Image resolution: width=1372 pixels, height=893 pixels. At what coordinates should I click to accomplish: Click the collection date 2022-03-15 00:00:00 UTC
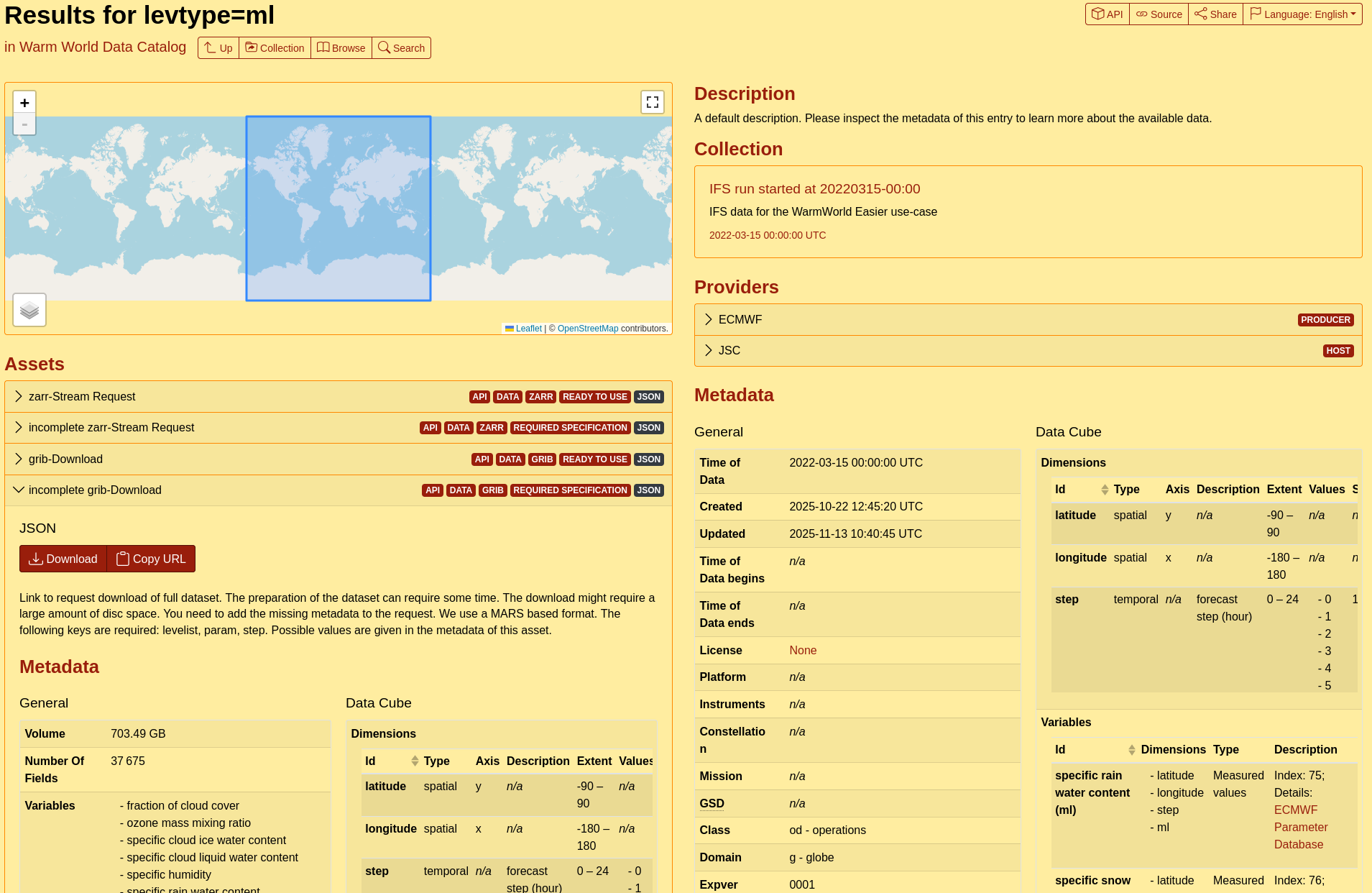pyautogui.click(x=768, y=235)
